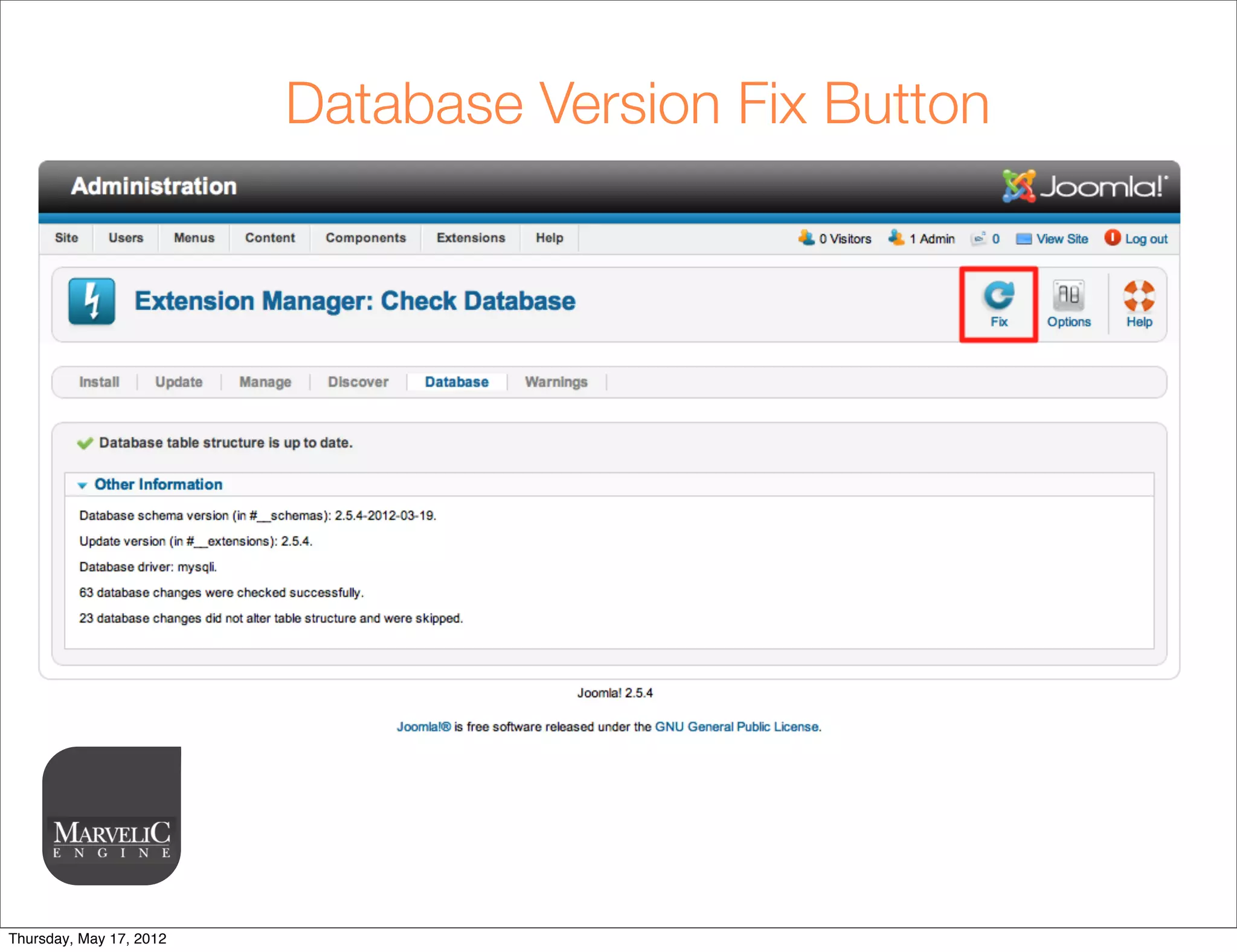Click the 'Database schema version' line
The width and height of the screenshot is (1237, 952).
click(258, 515)
